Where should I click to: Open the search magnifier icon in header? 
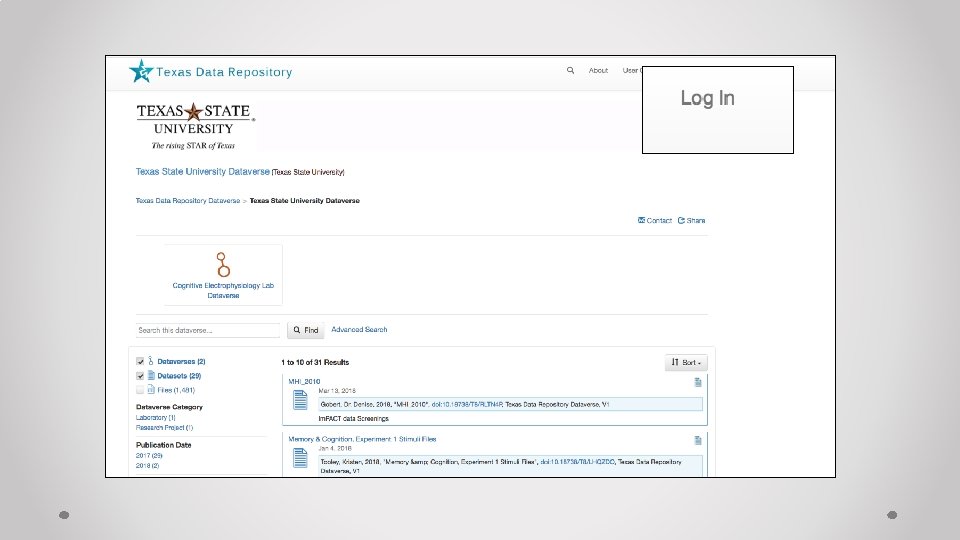pyautogui.click(x=571, y=70)
